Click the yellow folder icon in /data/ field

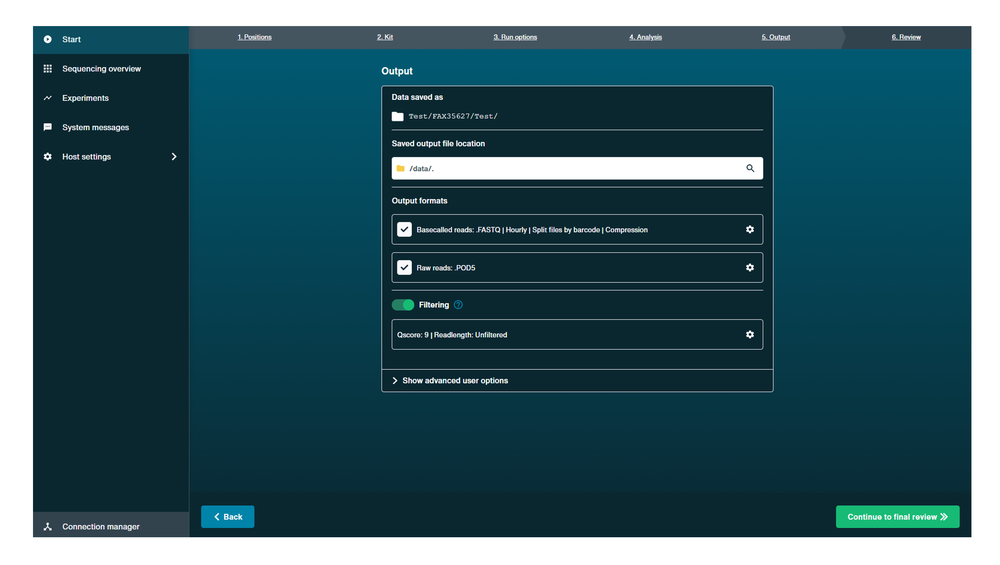tap(401, 168)
